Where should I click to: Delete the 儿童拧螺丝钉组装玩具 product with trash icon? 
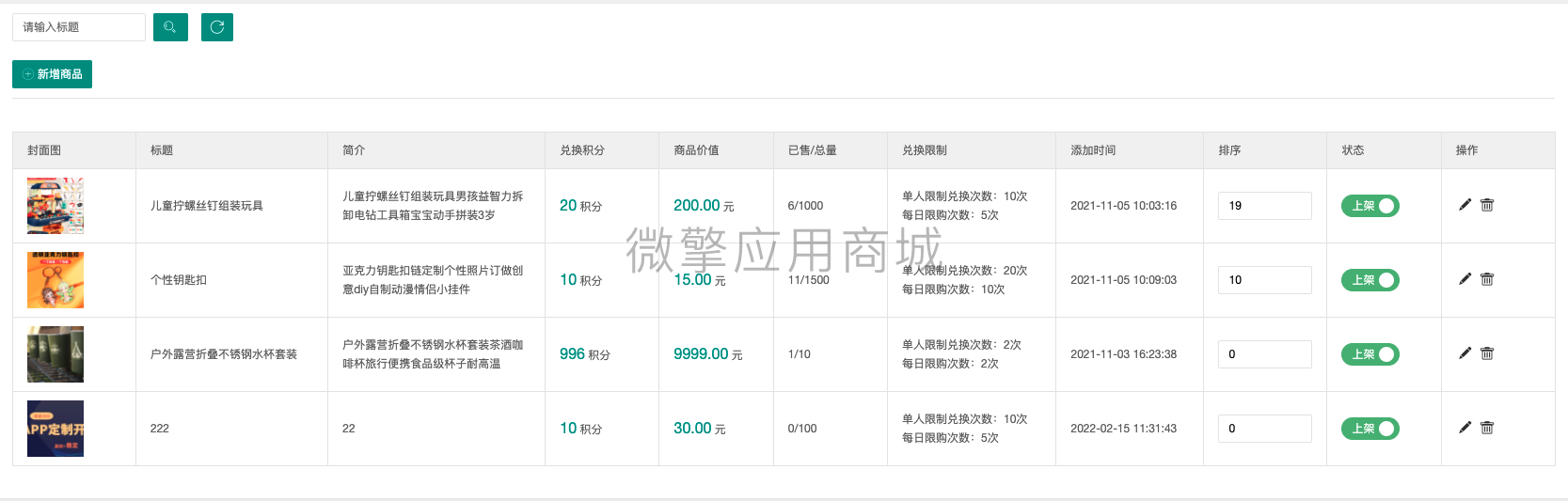tap(1487, 205)
